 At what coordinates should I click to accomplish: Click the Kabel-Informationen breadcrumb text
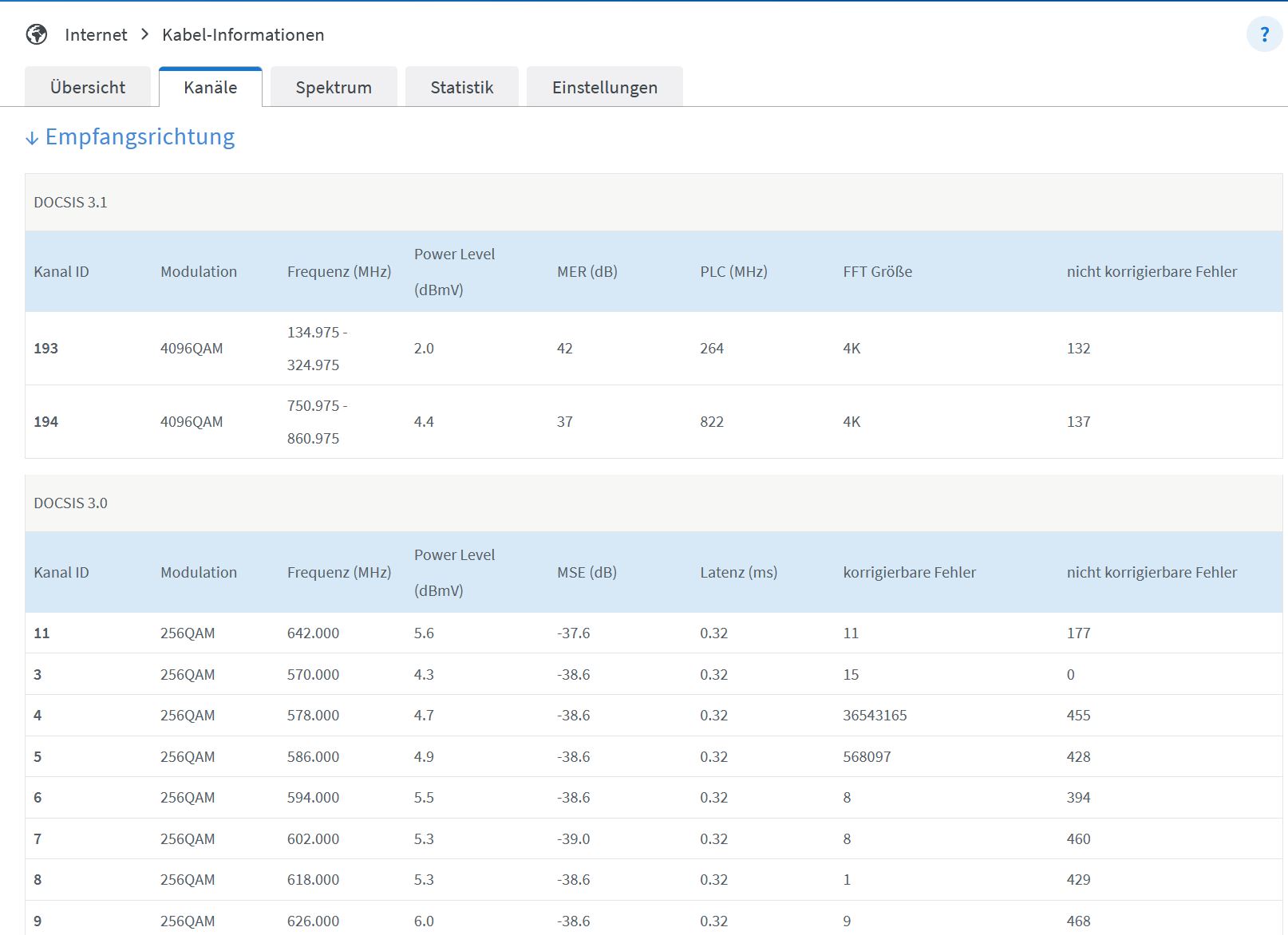[x=243, y=34]
